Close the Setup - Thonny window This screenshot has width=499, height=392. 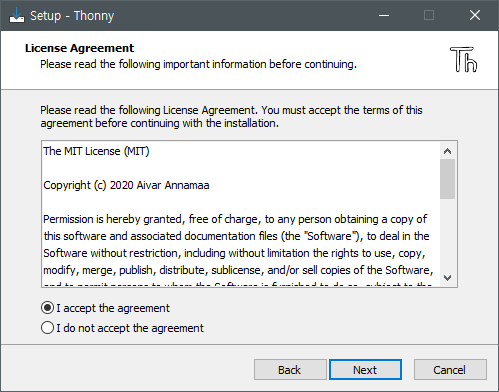click(x=475, y=15)
